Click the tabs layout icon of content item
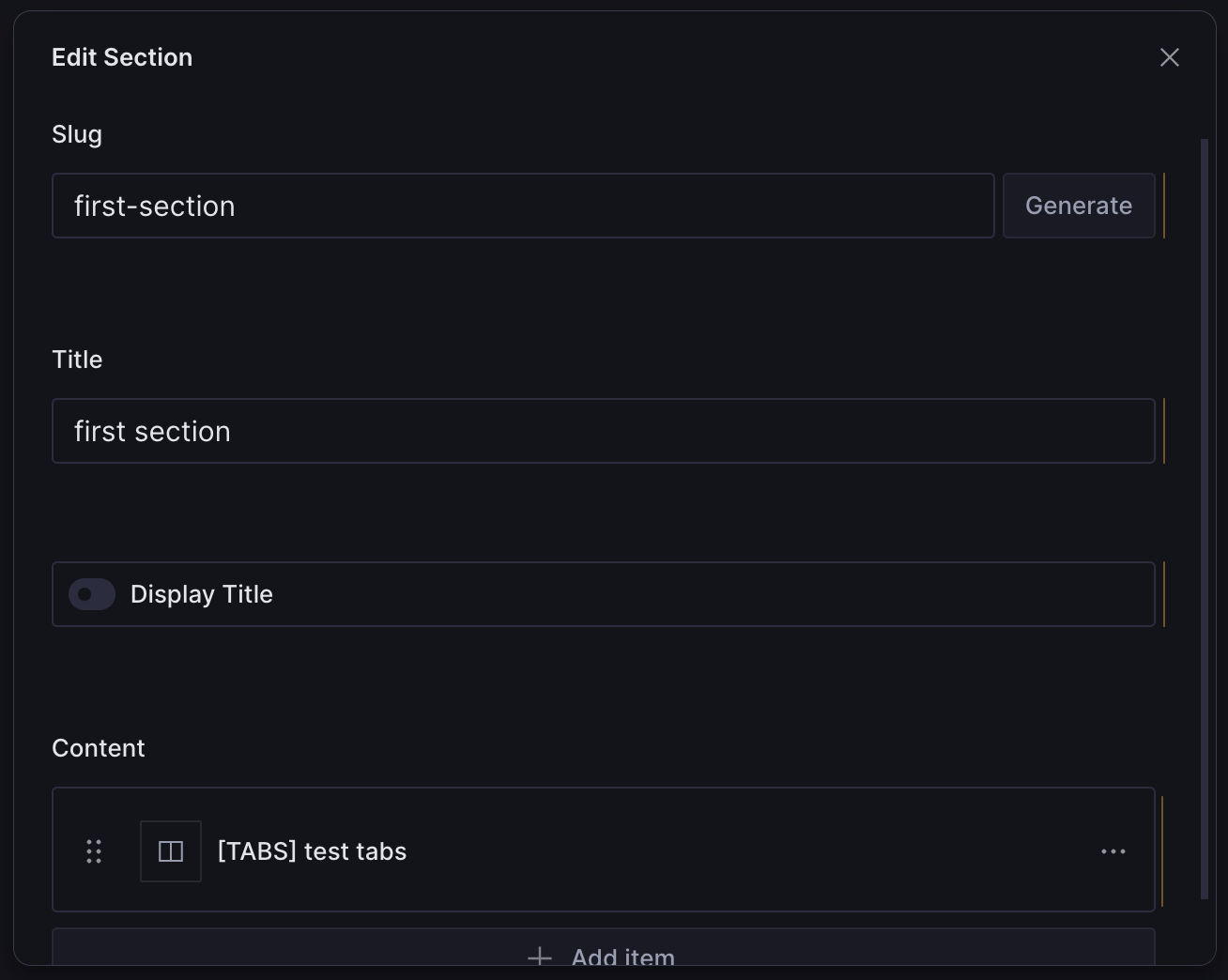The image size is (1228, 980). (x=171, y=851)
